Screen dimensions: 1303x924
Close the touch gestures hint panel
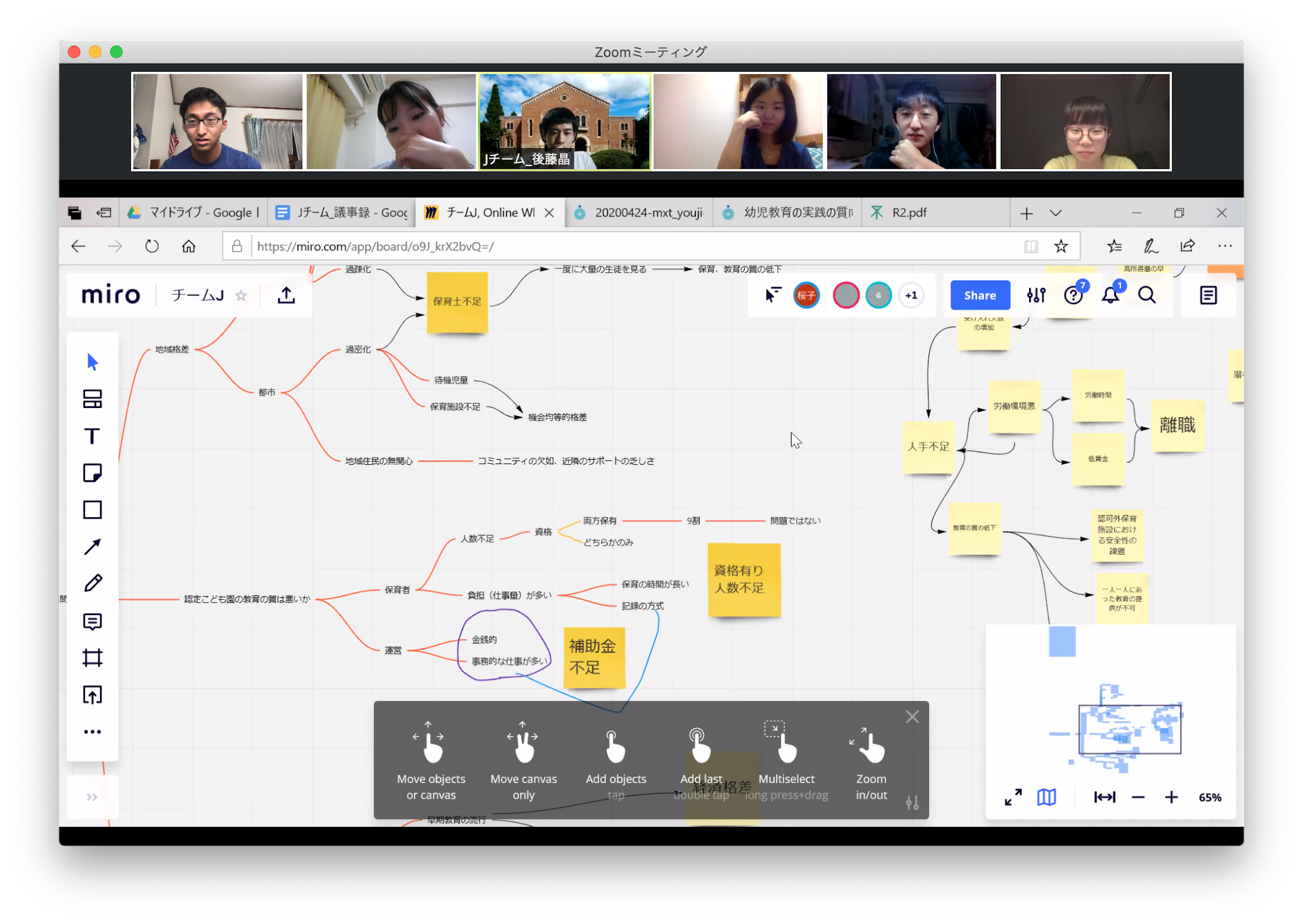pos(912,717)
